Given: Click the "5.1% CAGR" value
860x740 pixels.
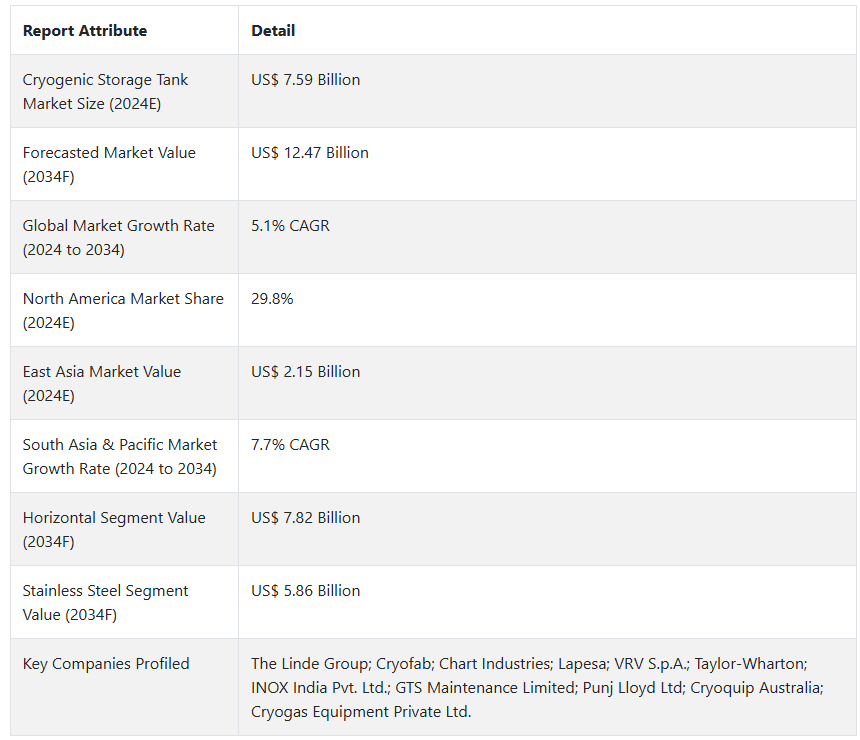Looking at the screenshot, I should point(291,226).
